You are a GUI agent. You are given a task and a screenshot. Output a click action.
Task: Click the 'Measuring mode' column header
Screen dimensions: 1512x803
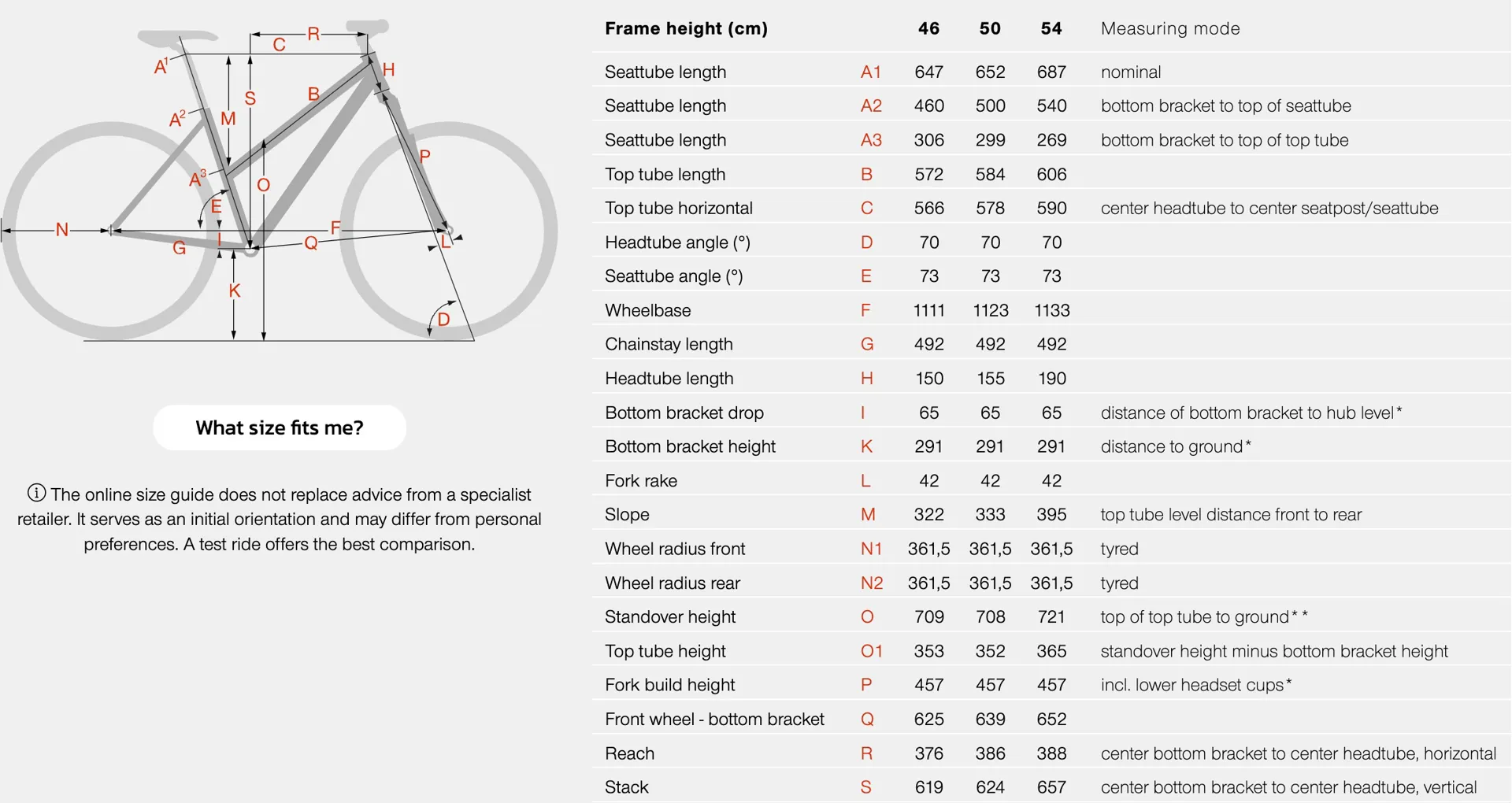point(1170,28)
